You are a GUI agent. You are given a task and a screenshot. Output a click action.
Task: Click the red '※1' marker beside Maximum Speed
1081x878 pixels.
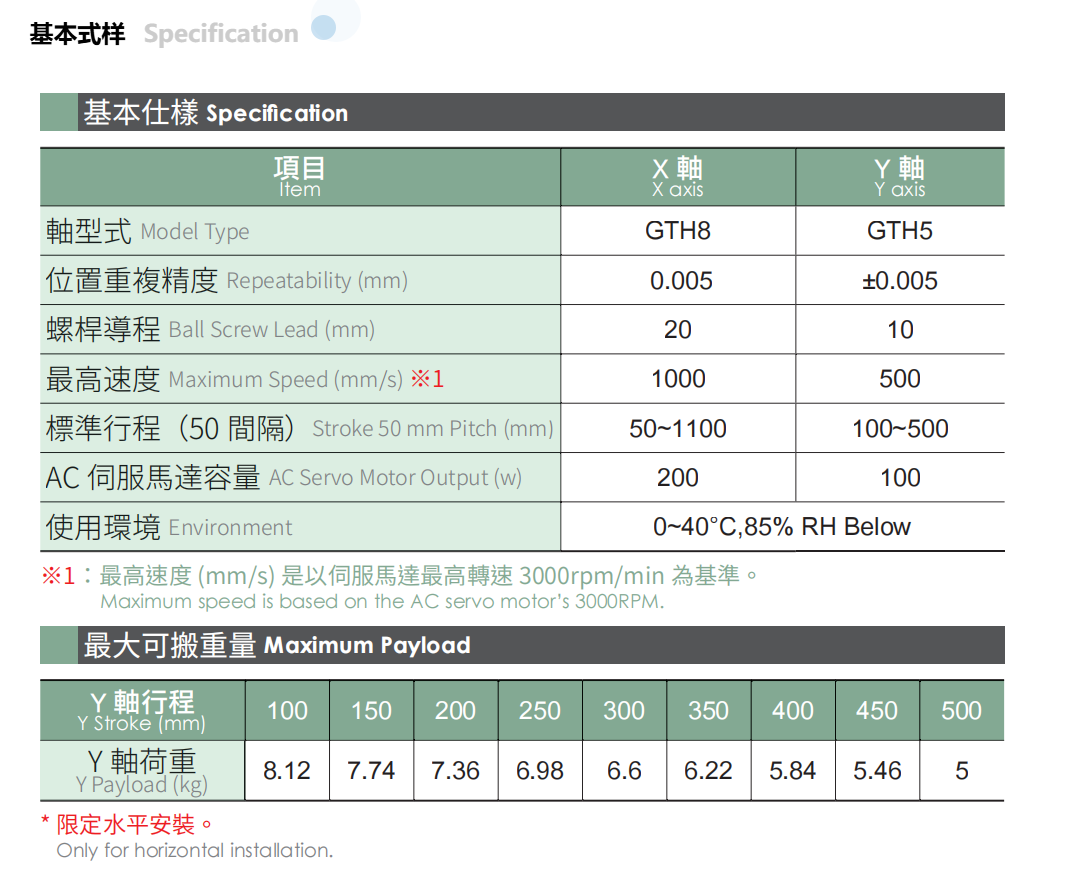point(427,378)
